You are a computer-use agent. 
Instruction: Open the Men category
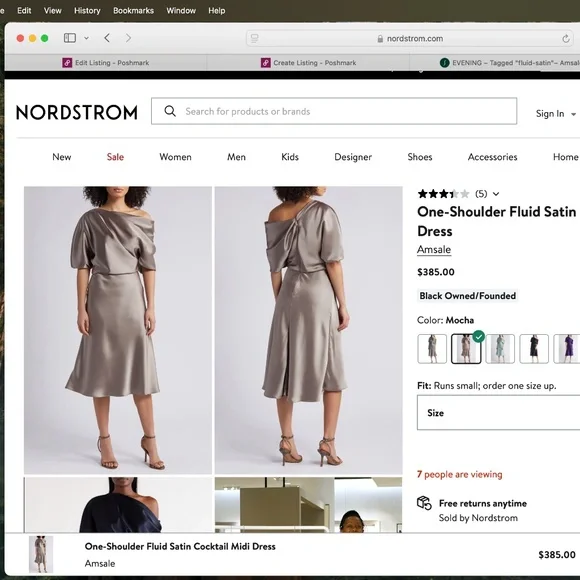click(x=236, y=157)
